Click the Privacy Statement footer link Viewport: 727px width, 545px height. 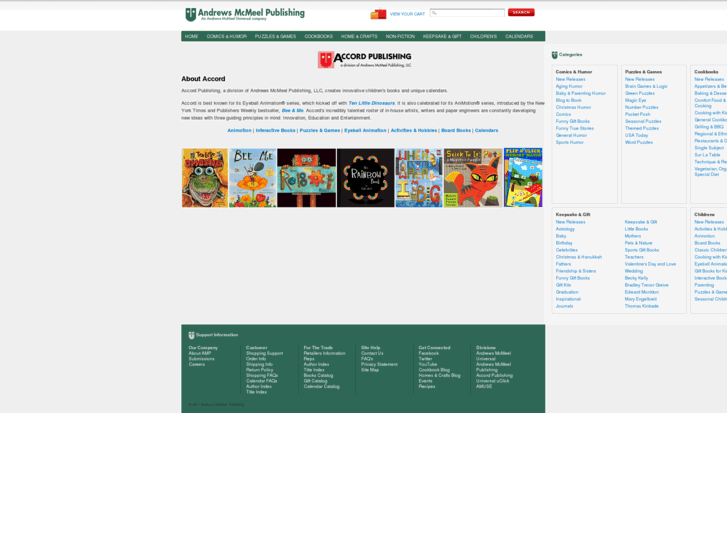(x=379, y=365)
